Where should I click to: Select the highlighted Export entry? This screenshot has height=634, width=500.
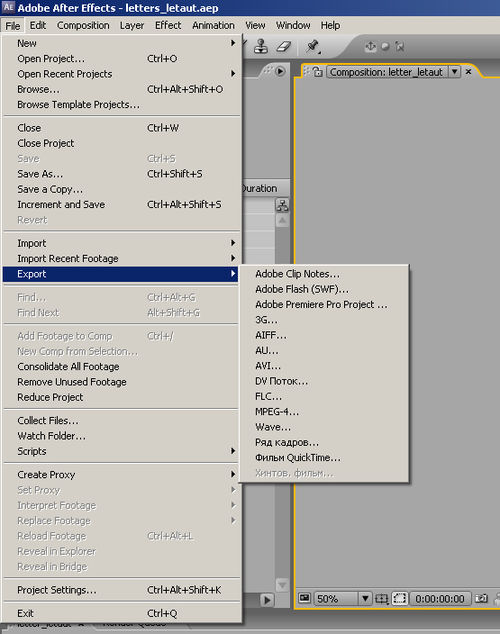(x=121, y=274)
